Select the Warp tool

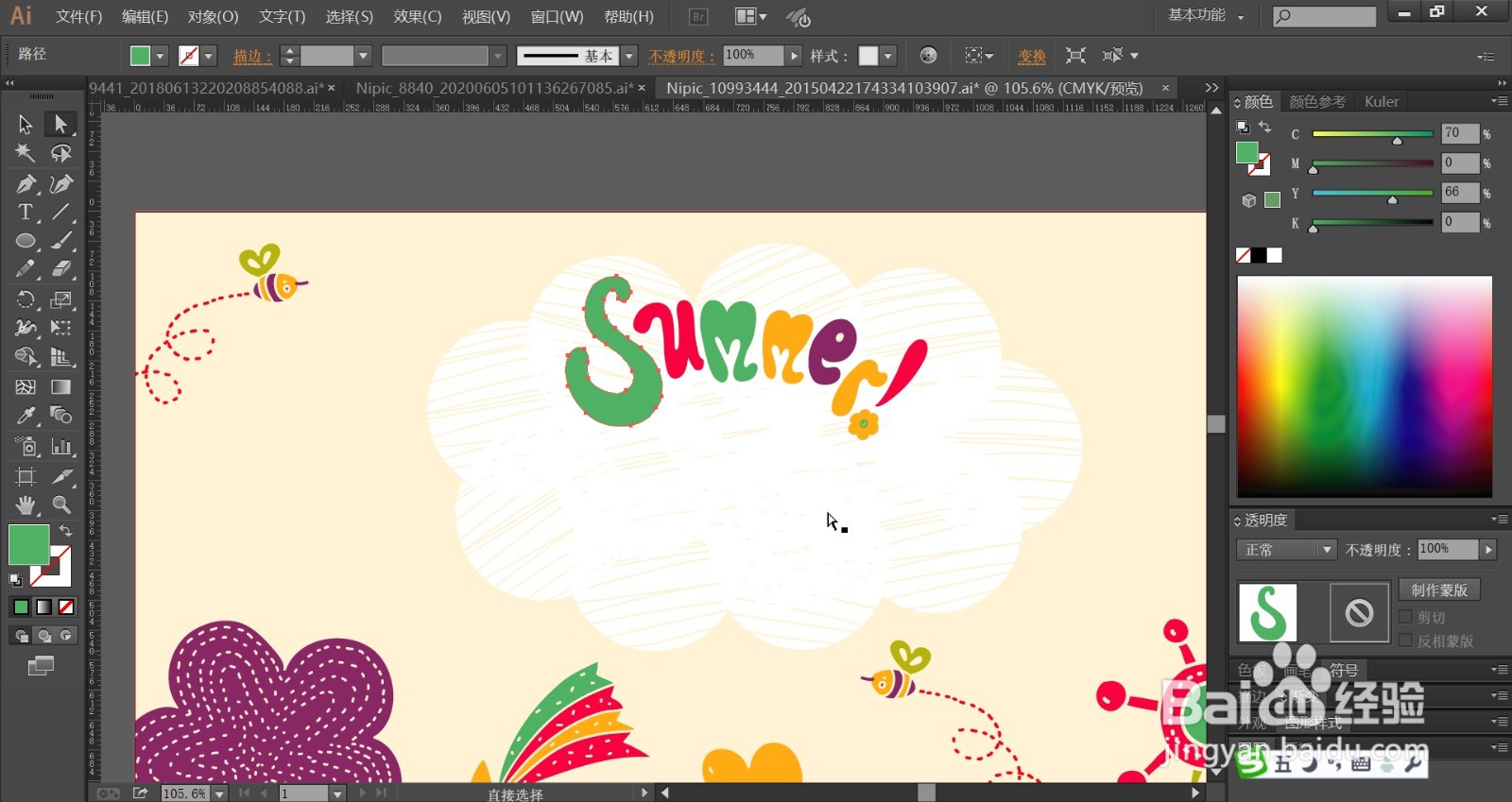(x=26, y=328)
